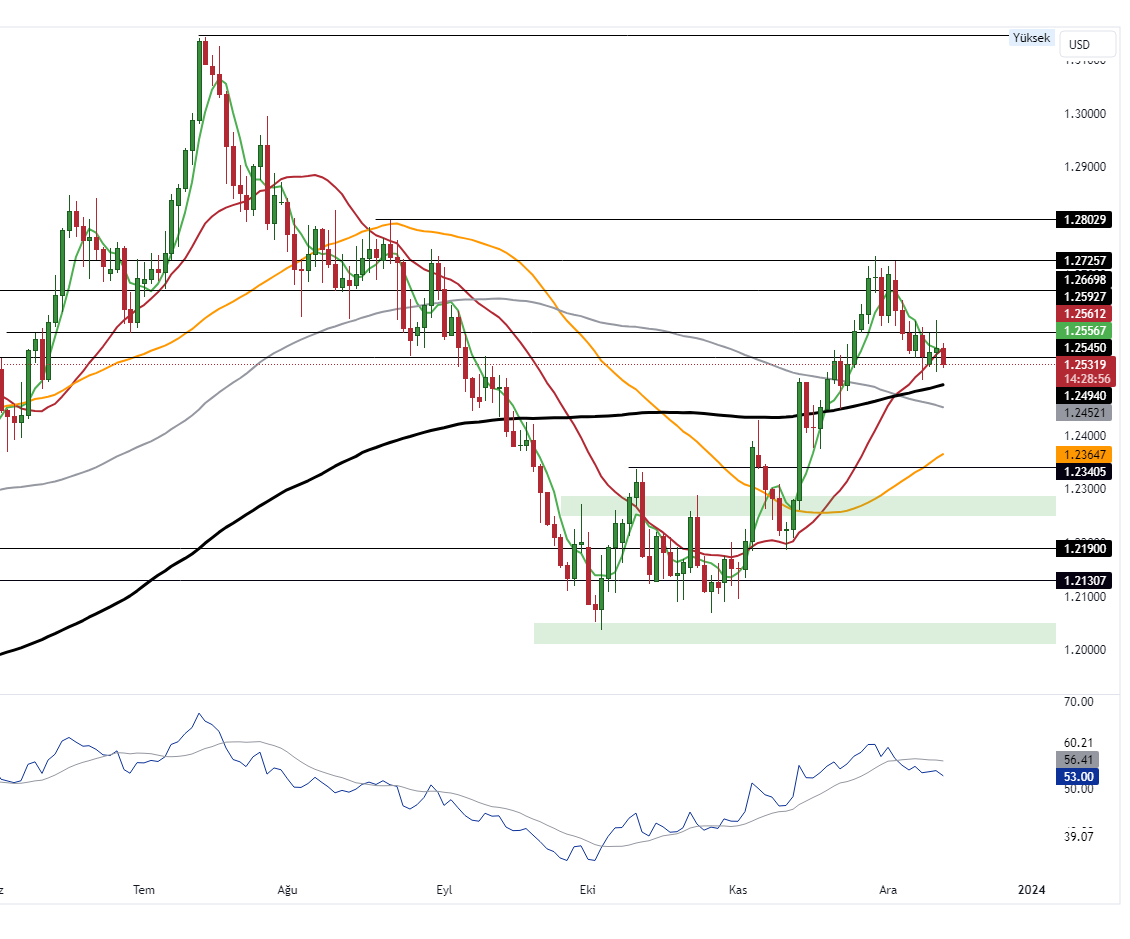
Task: Click the orange 1.23647 moving average label
Action: coord(1086,454)
